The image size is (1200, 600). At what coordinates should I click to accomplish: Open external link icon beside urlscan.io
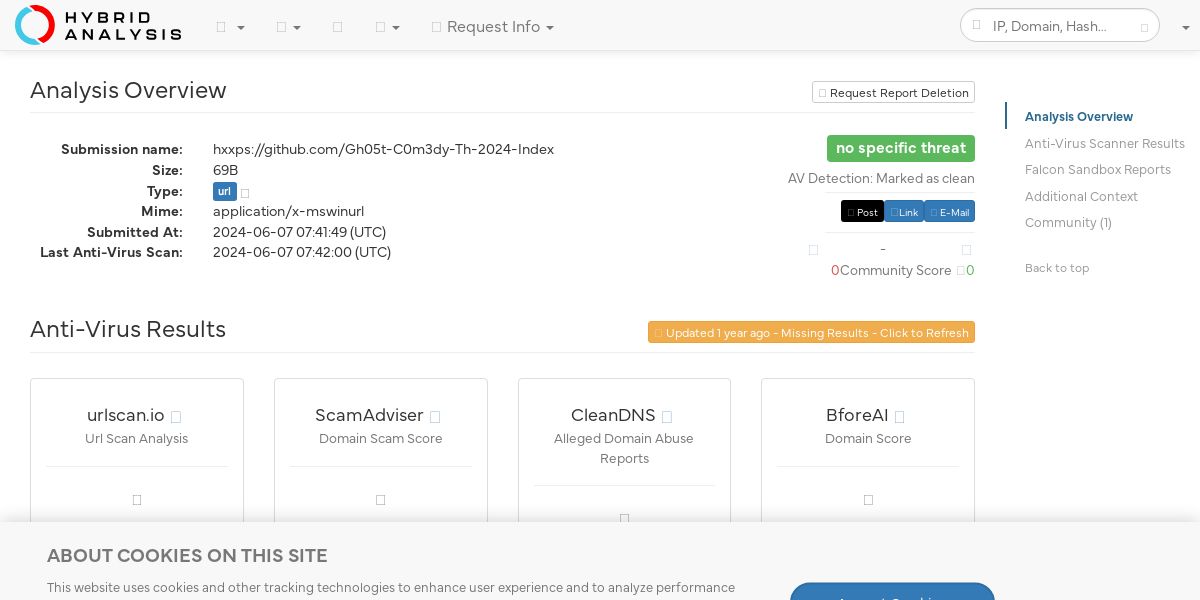coord(176,417)
